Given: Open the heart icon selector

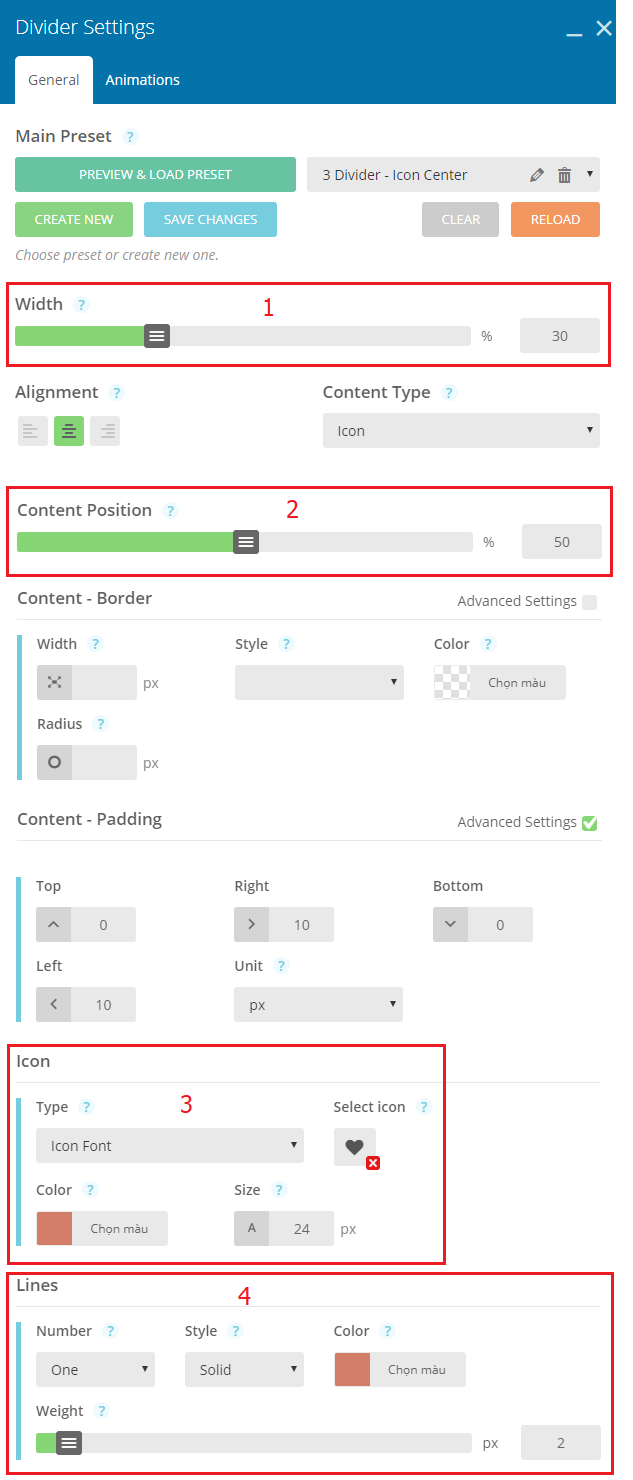Looking at the screenshot, I should pos(354,1147).
